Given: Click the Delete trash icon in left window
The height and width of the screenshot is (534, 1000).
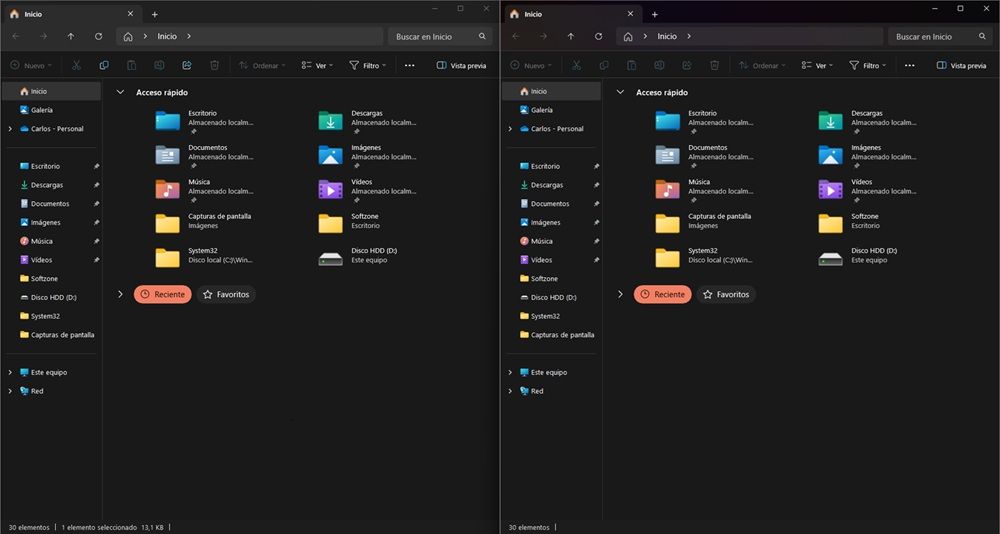Looking at the screenshot, I should click(x=214, y=65).
